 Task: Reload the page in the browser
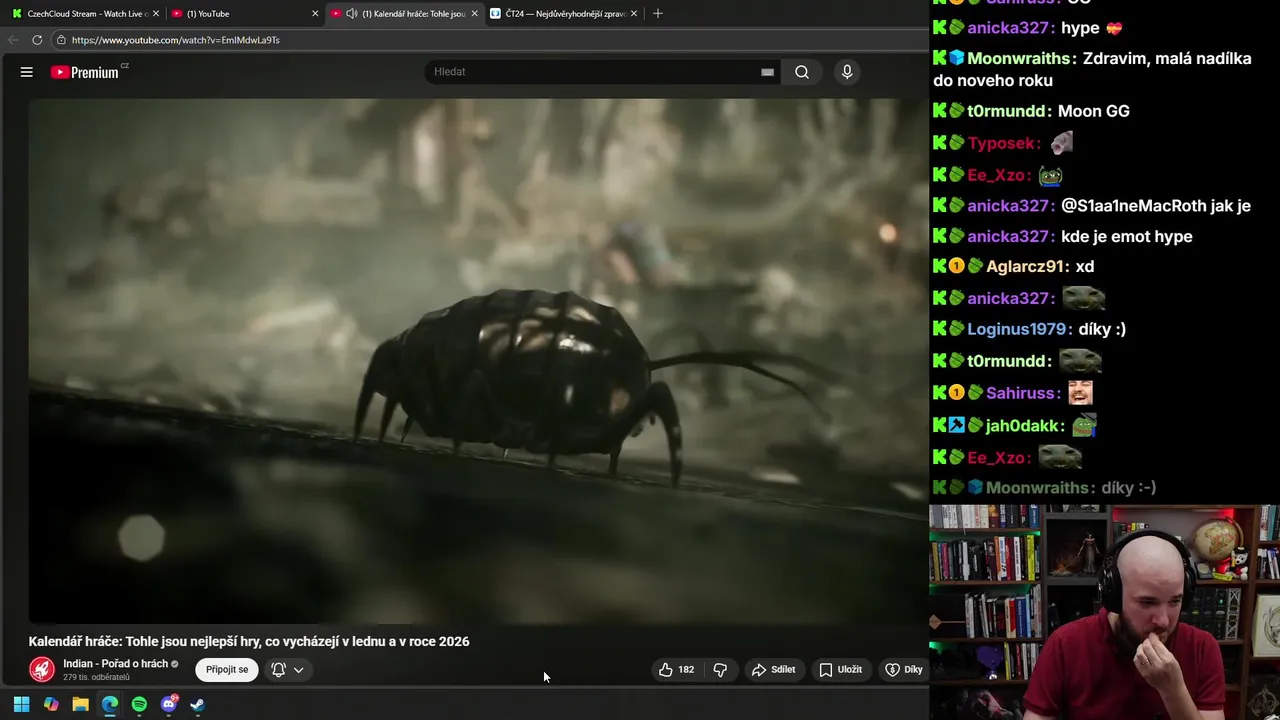(37, 40)
